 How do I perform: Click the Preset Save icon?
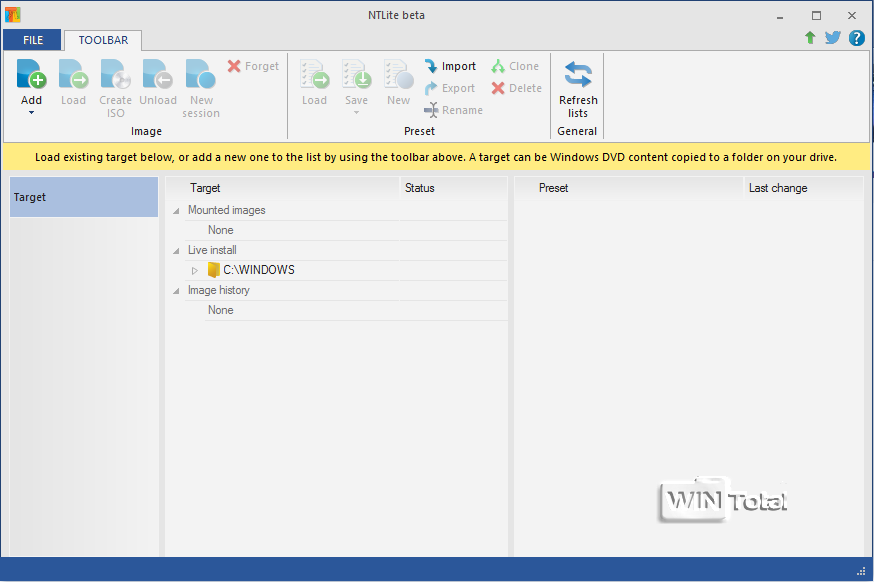pyautogui.click(x=356, y=74)
